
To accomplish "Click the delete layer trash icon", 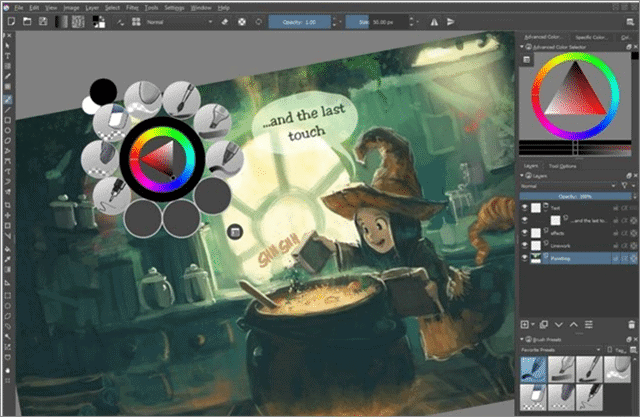I will (631, 325).
